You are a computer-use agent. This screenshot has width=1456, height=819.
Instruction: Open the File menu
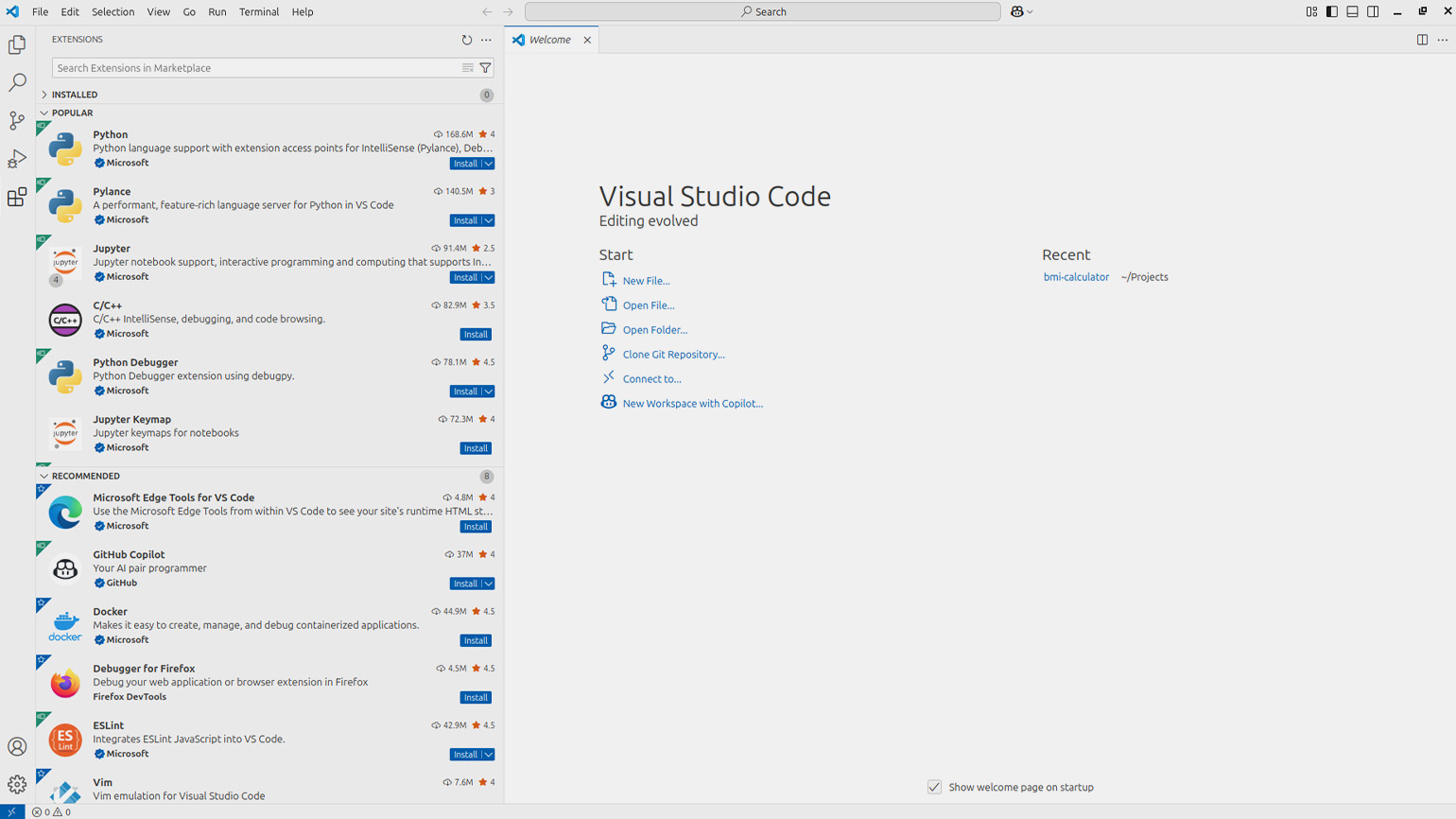point(40,12)
